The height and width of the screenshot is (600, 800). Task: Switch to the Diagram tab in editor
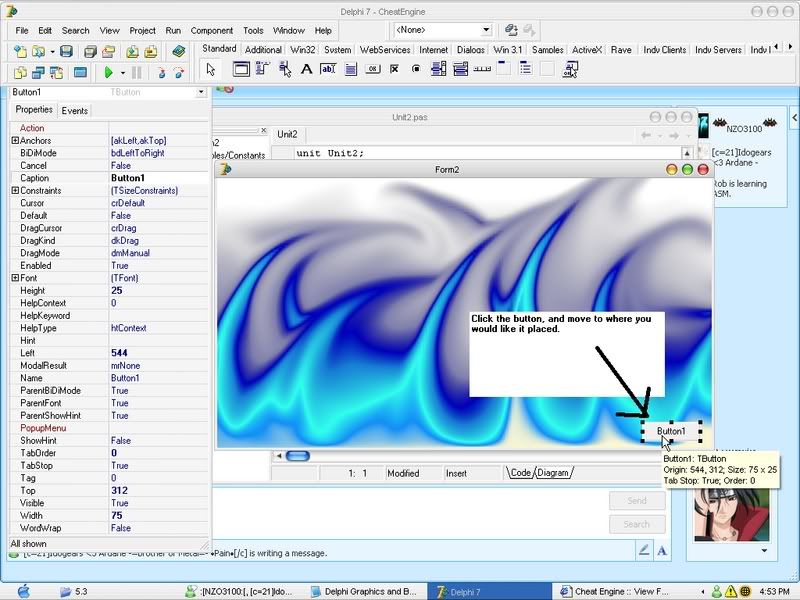pos(553,473)
